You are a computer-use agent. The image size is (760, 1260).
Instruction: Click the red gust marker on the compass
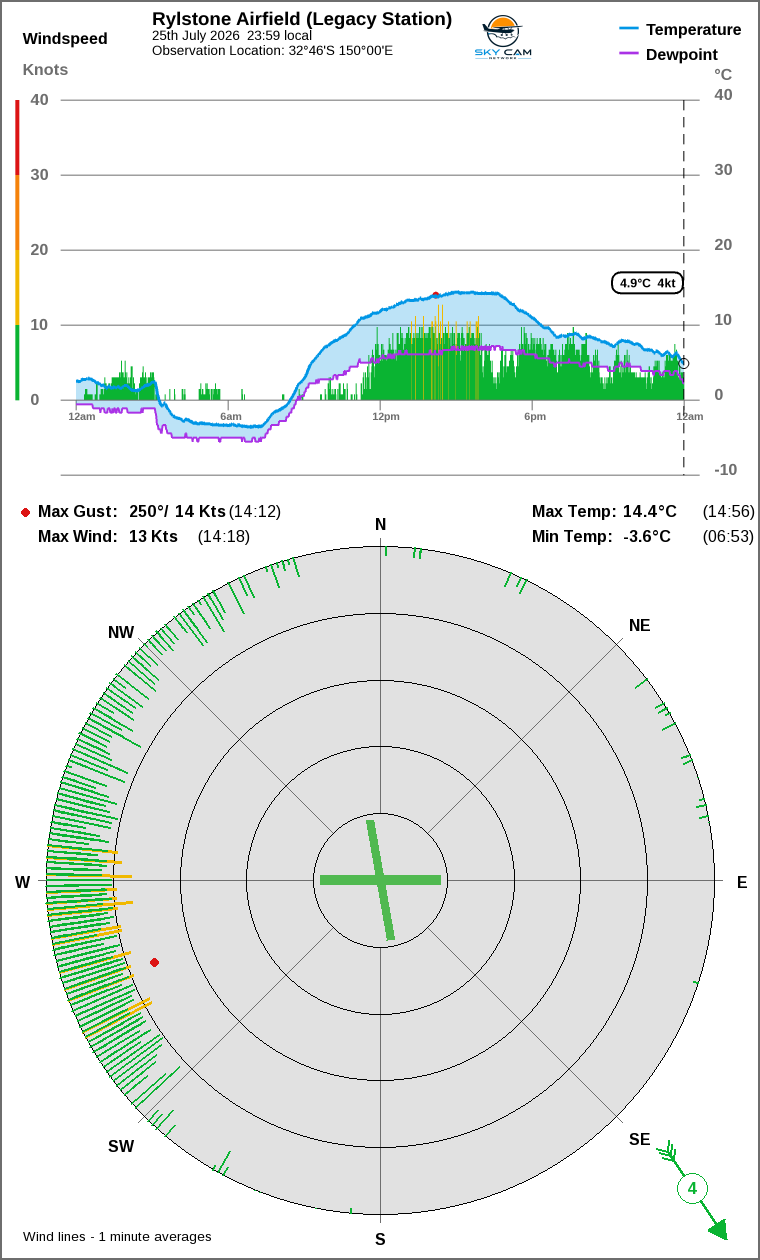154,962
